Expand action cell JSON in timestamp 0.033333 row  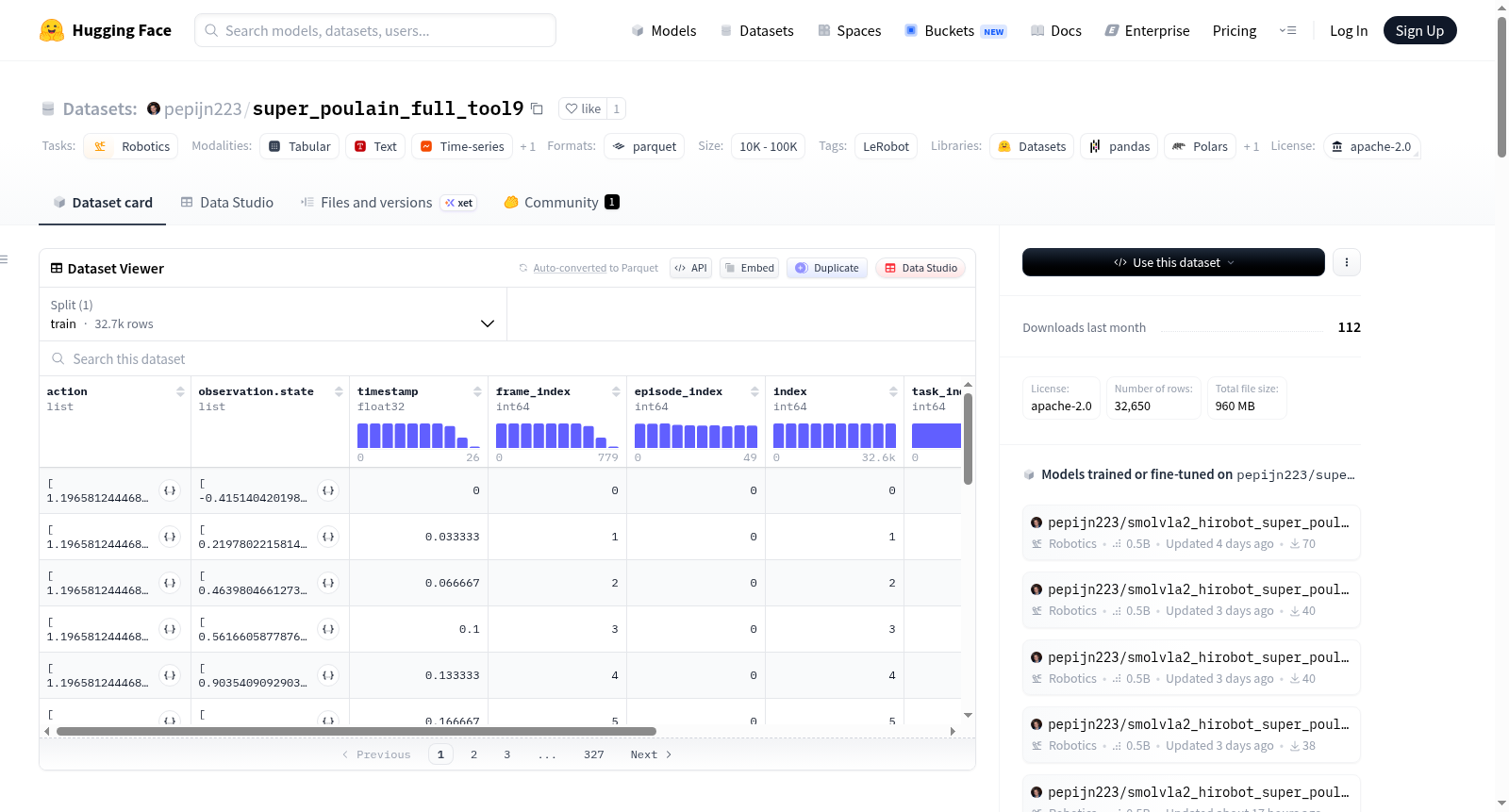pos(170,537)
